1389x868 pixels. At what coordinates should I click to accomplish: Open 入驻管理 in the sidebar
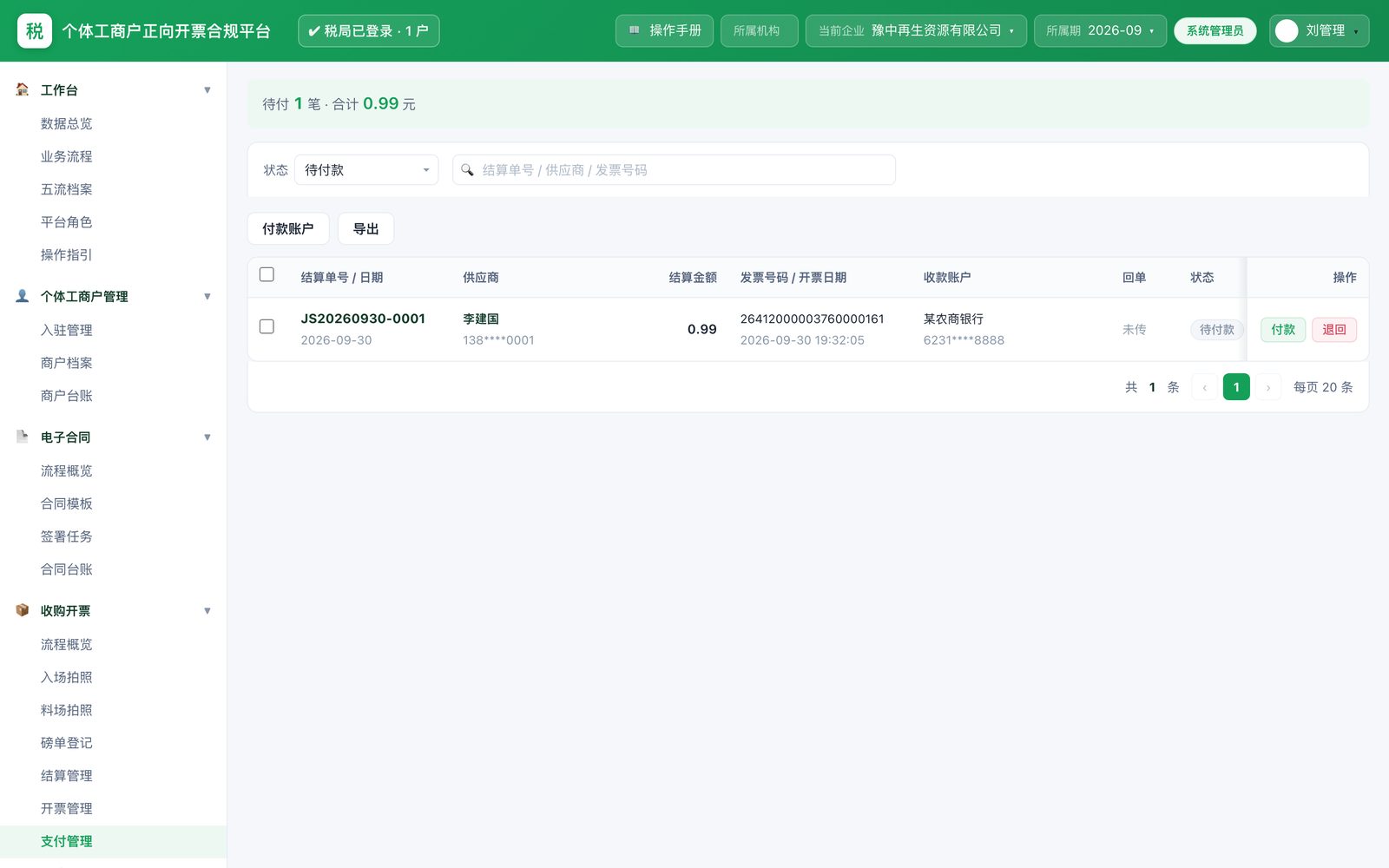click(x=67, y=330)
